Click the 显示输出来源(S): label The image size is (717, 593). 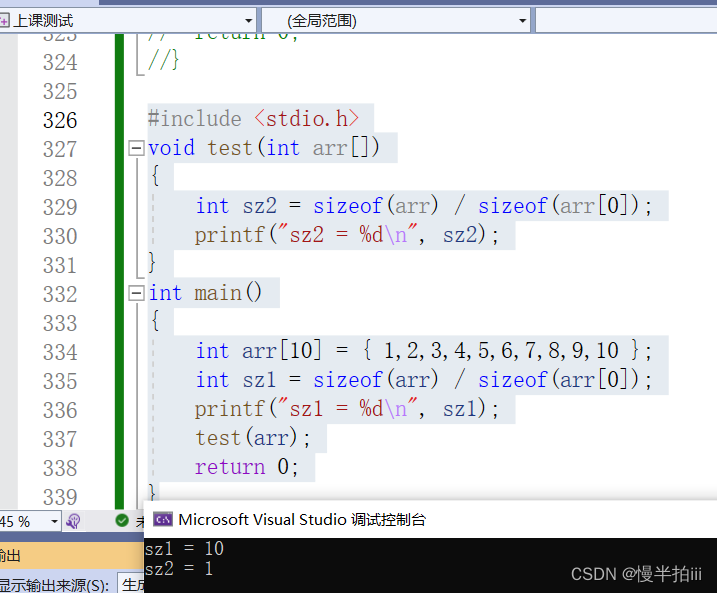point(54,585)
